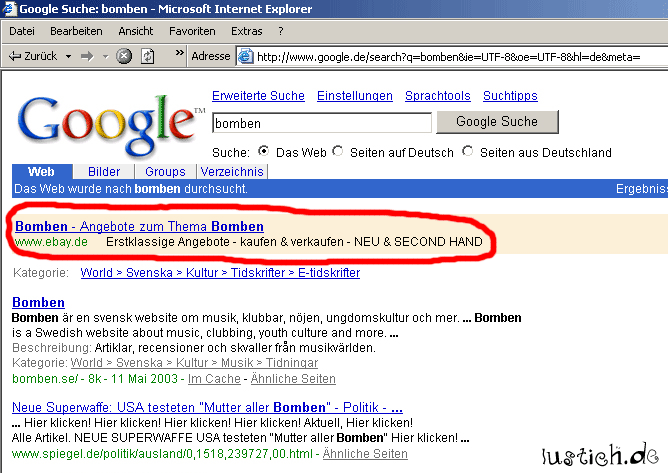This screenshot has width=668, height=473.
Task: Open the Bomben Swedish website result
Action: (x=38, y=302)
